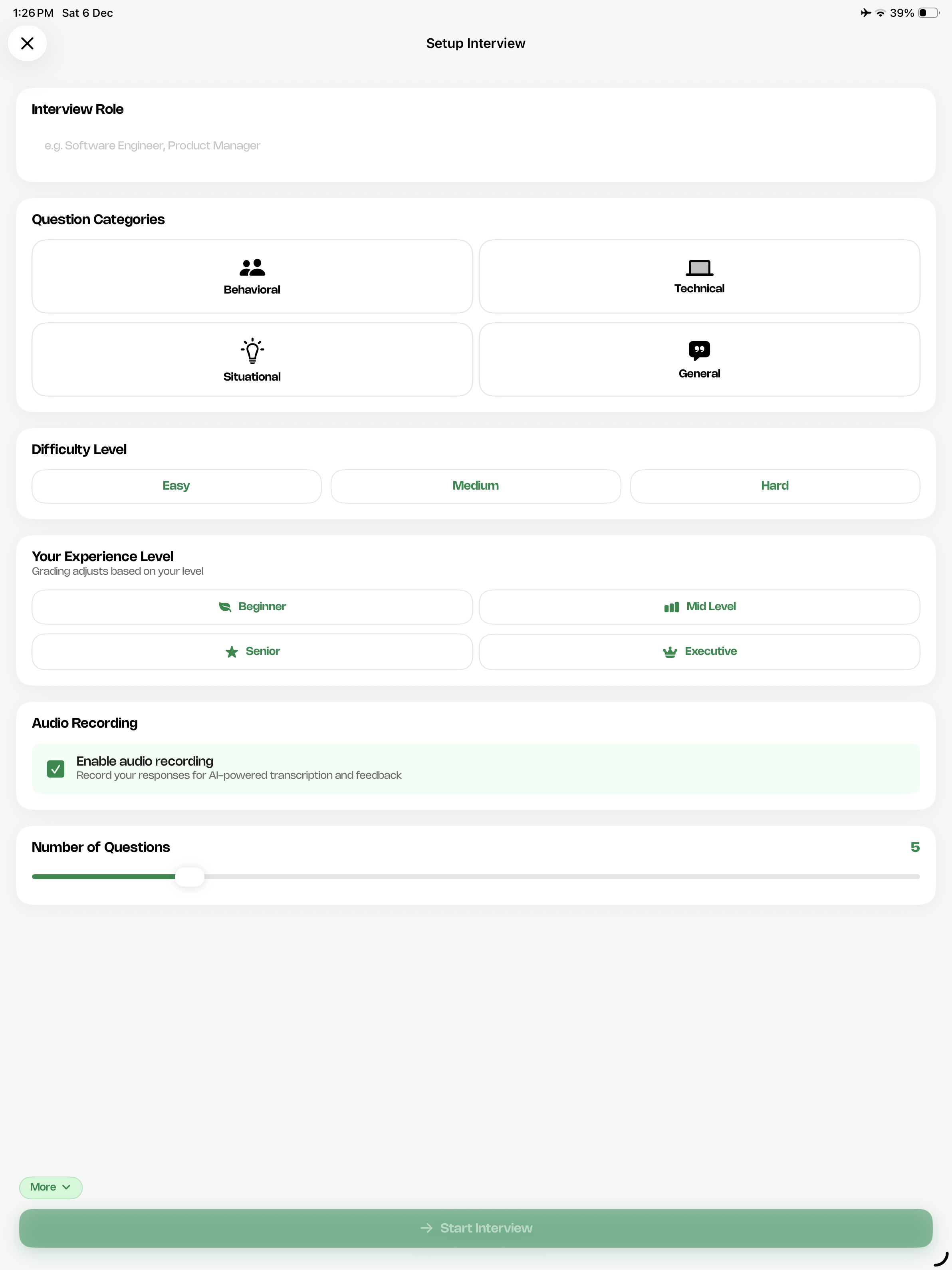Click the Beginner leaf icon
This screenshot has width=952, height=1270.
[225, 607]
